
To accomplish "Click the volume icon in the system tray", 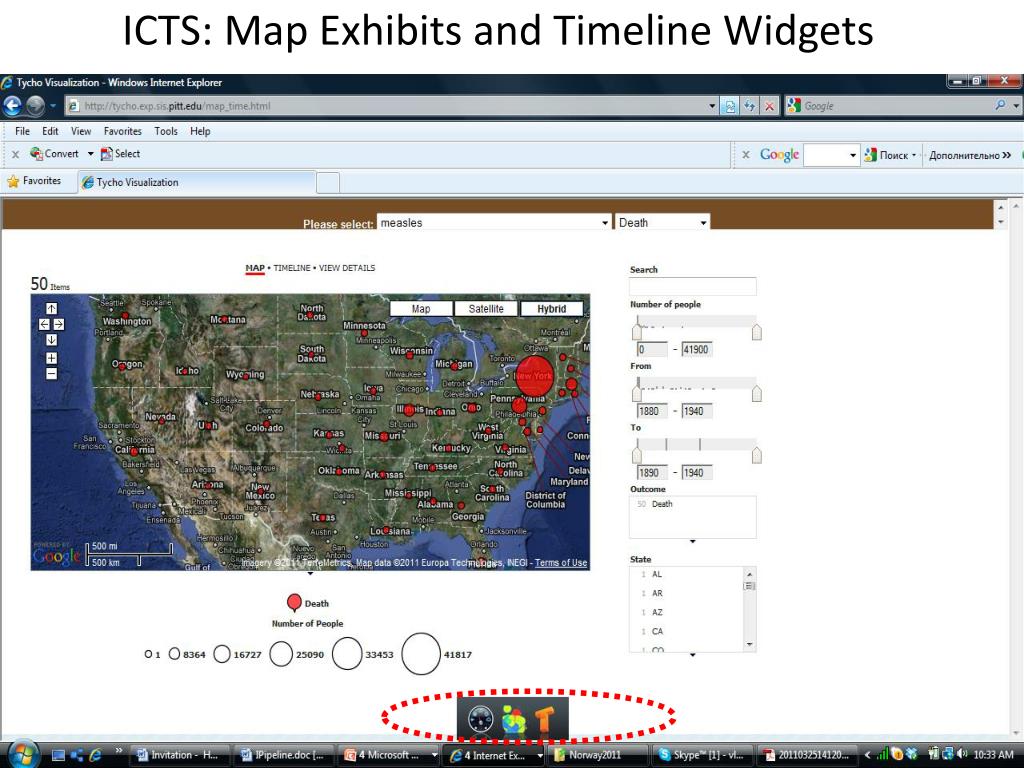I will (961, 754).
